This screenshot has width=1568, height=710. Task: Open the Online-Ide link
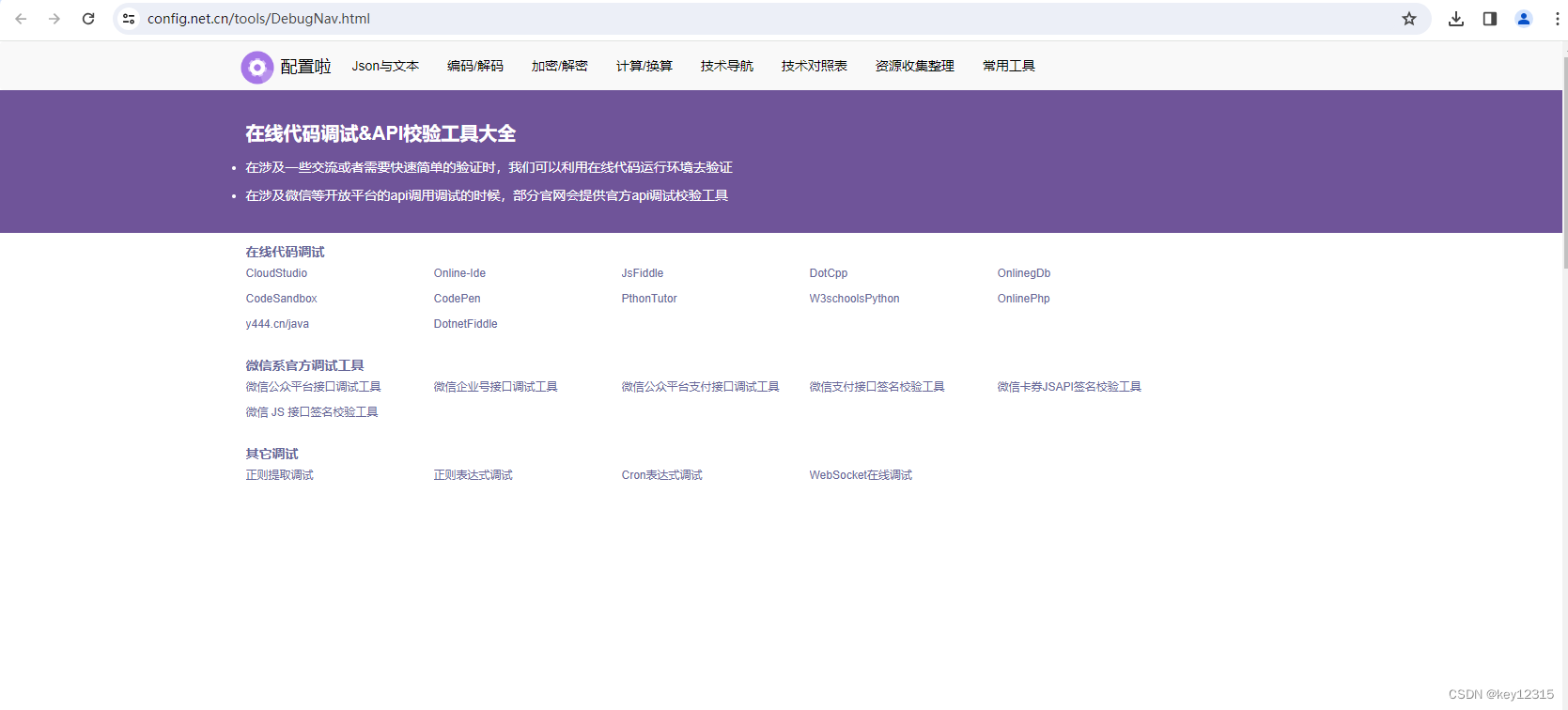(x=459, y=273)
